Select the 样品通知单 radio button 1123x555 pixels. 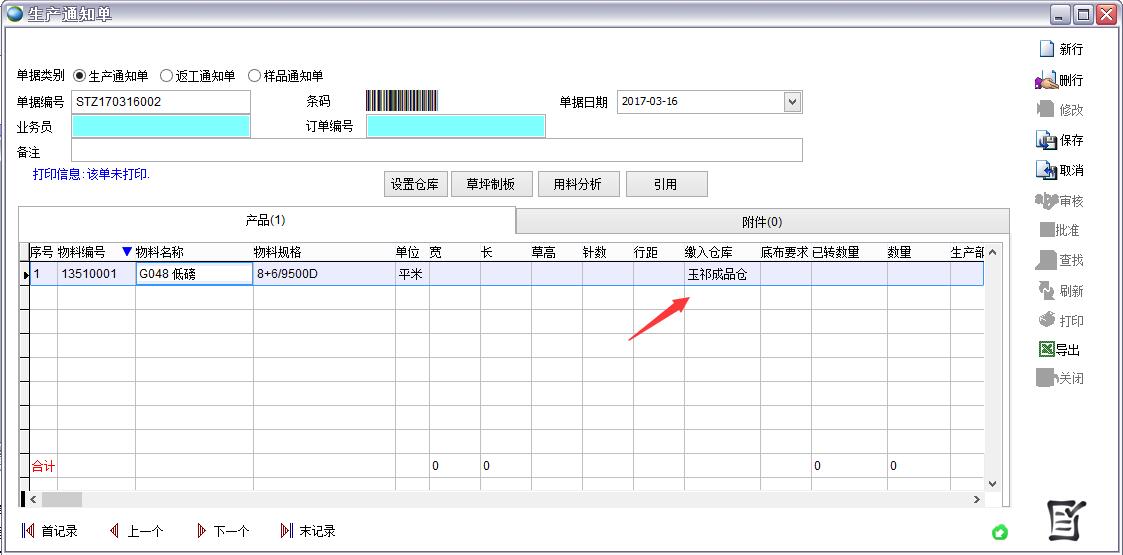[255, 76]
